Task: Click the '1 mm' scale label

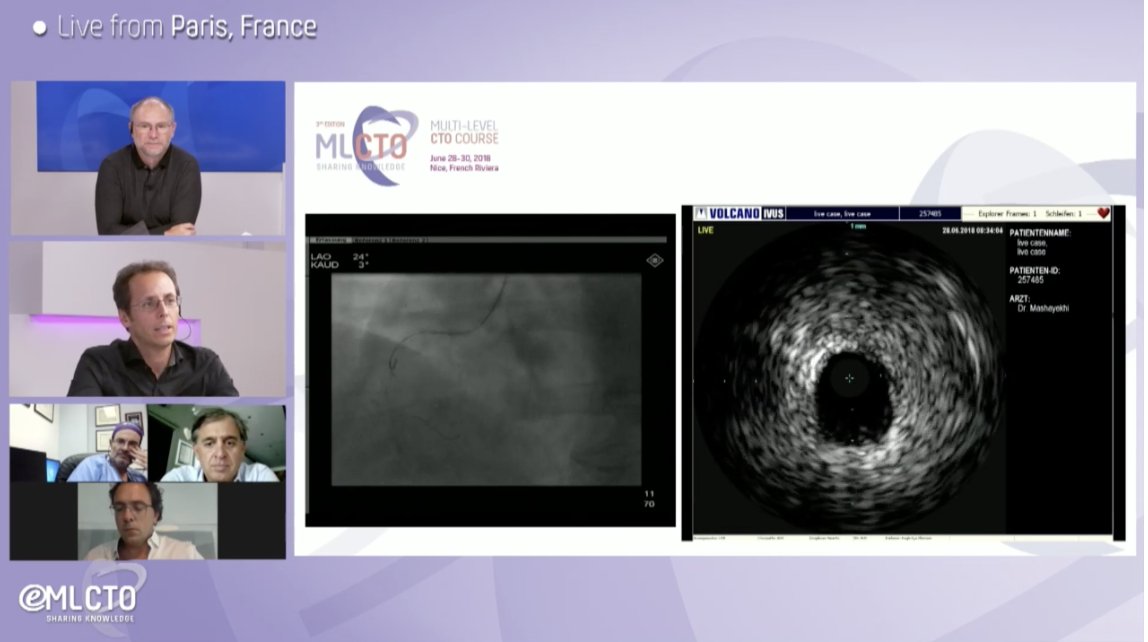Action: (x=858, y=227)
